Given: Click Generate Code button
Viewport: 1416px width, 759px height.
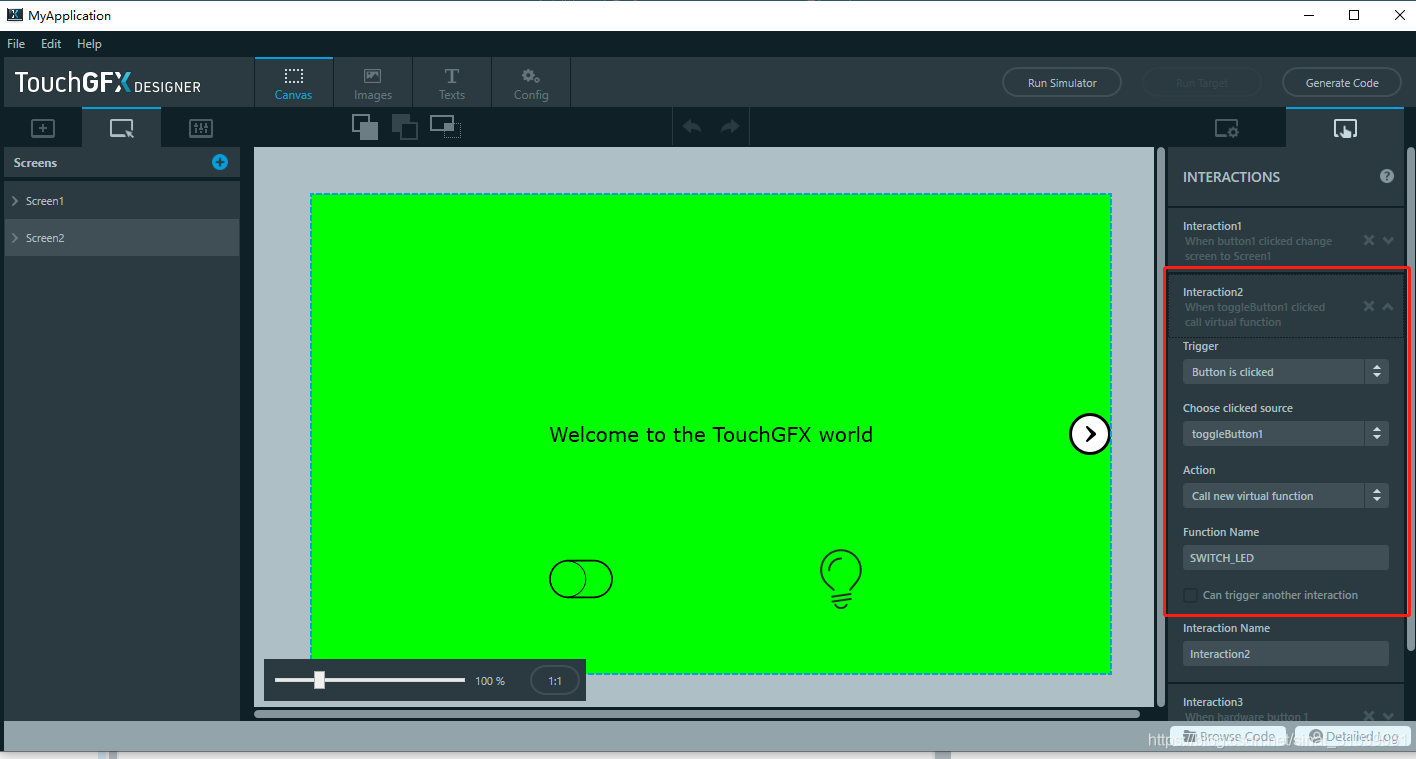Looking at the screenshot, I should (x=1342, y=83).
